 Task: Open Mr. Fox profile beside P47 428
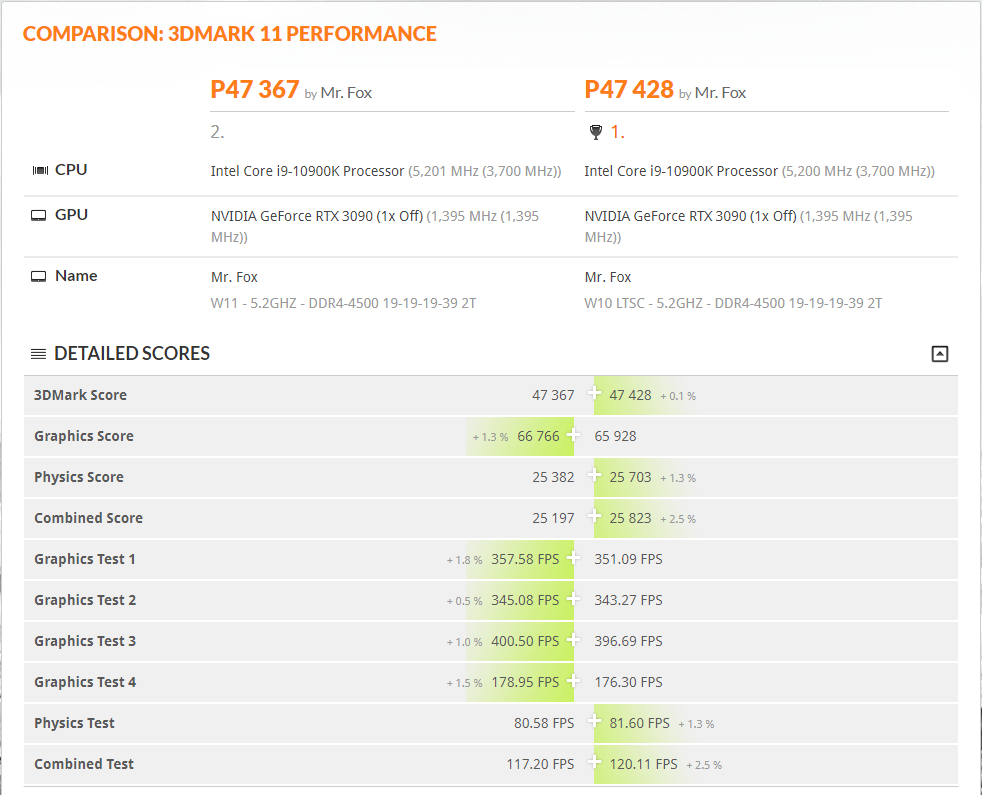pyautogui.click(x=720, y=93)
